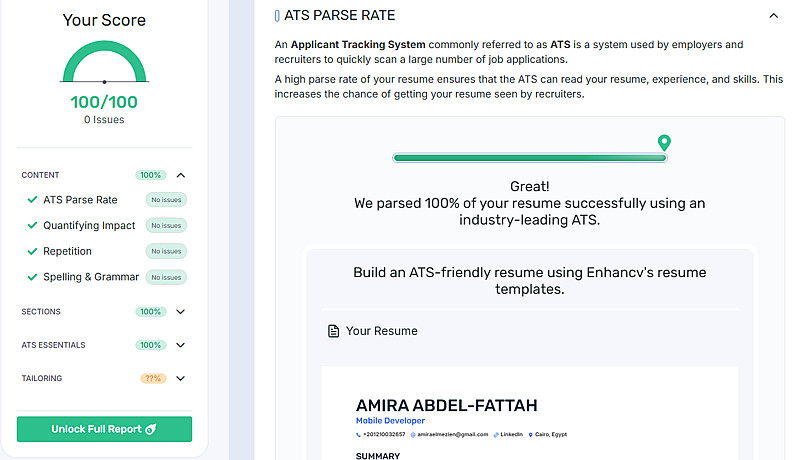
Task: Select Quantifying Impact in the content list
Action: 89,226
